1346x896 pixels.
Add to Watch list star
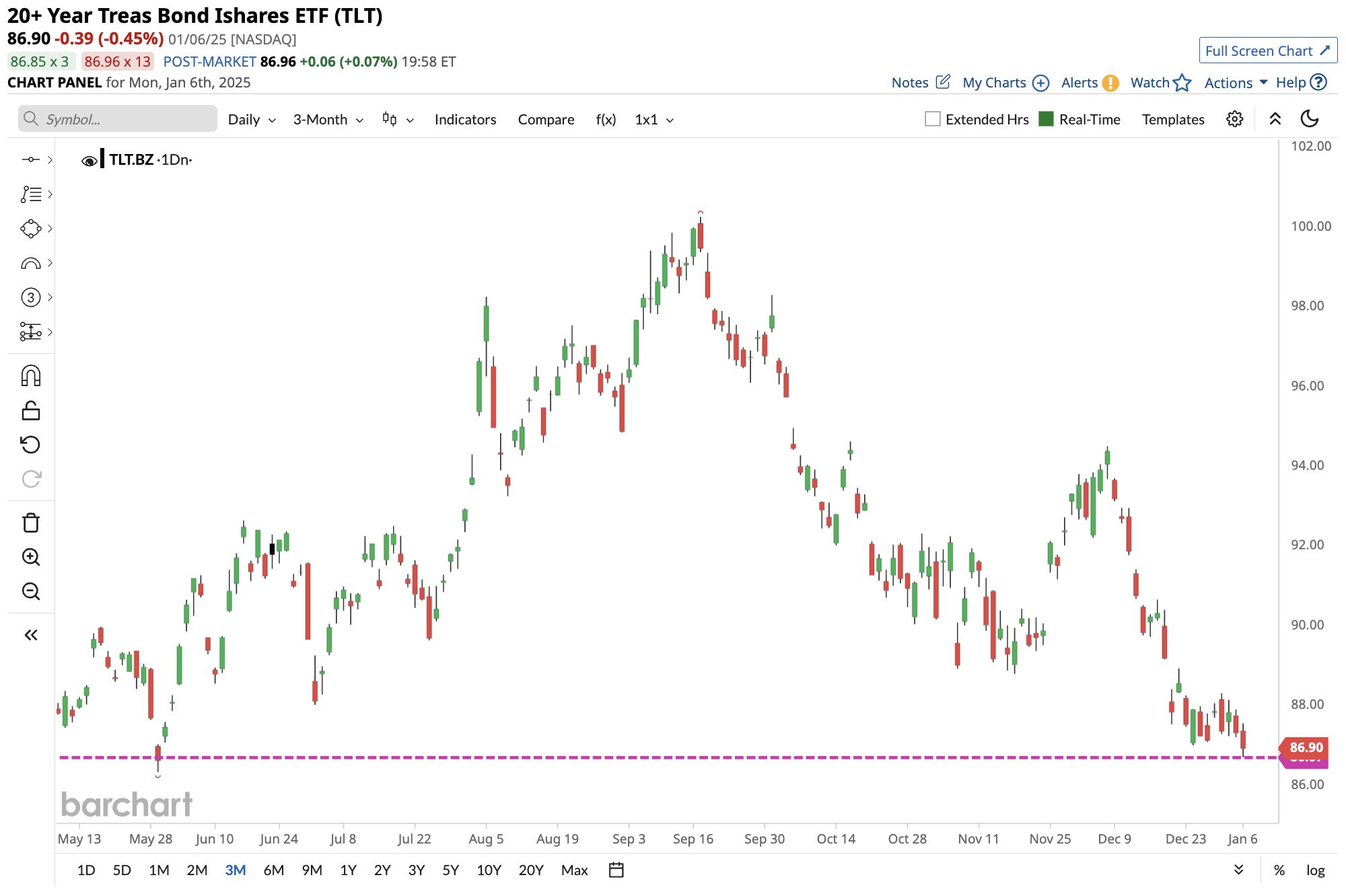1161,83
